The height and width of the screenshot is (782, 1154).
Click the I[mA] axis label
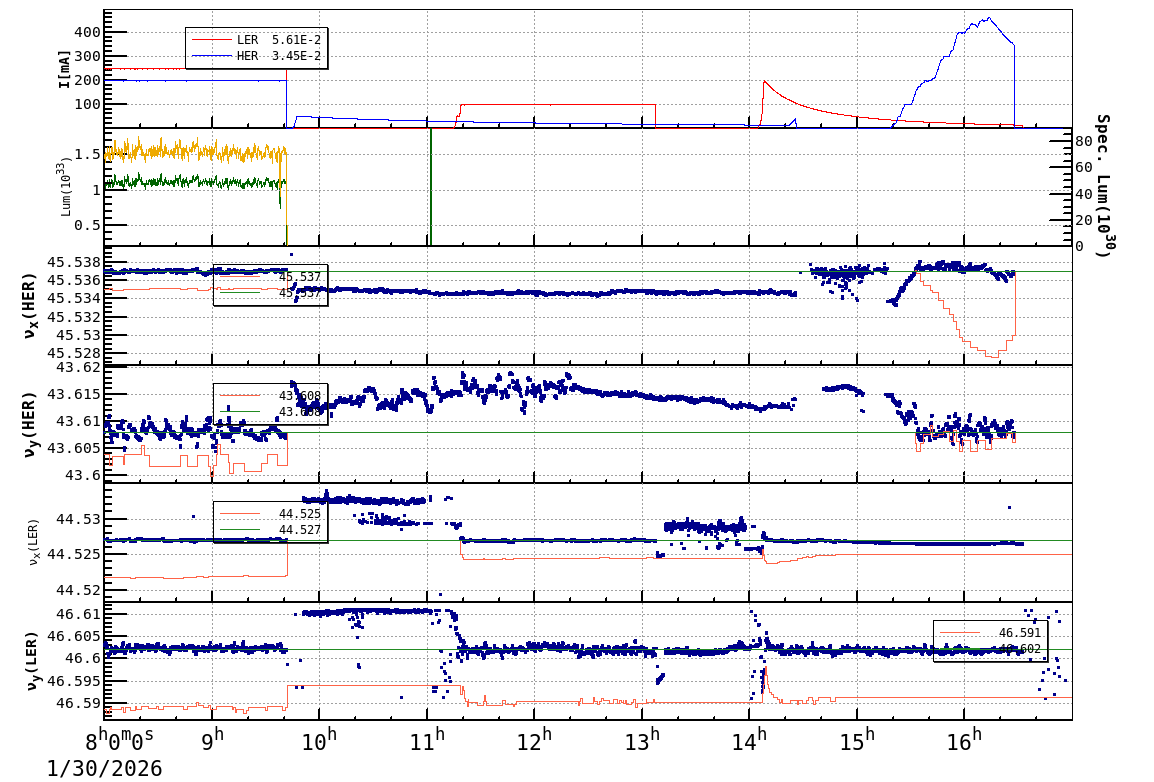click(65, 69)
